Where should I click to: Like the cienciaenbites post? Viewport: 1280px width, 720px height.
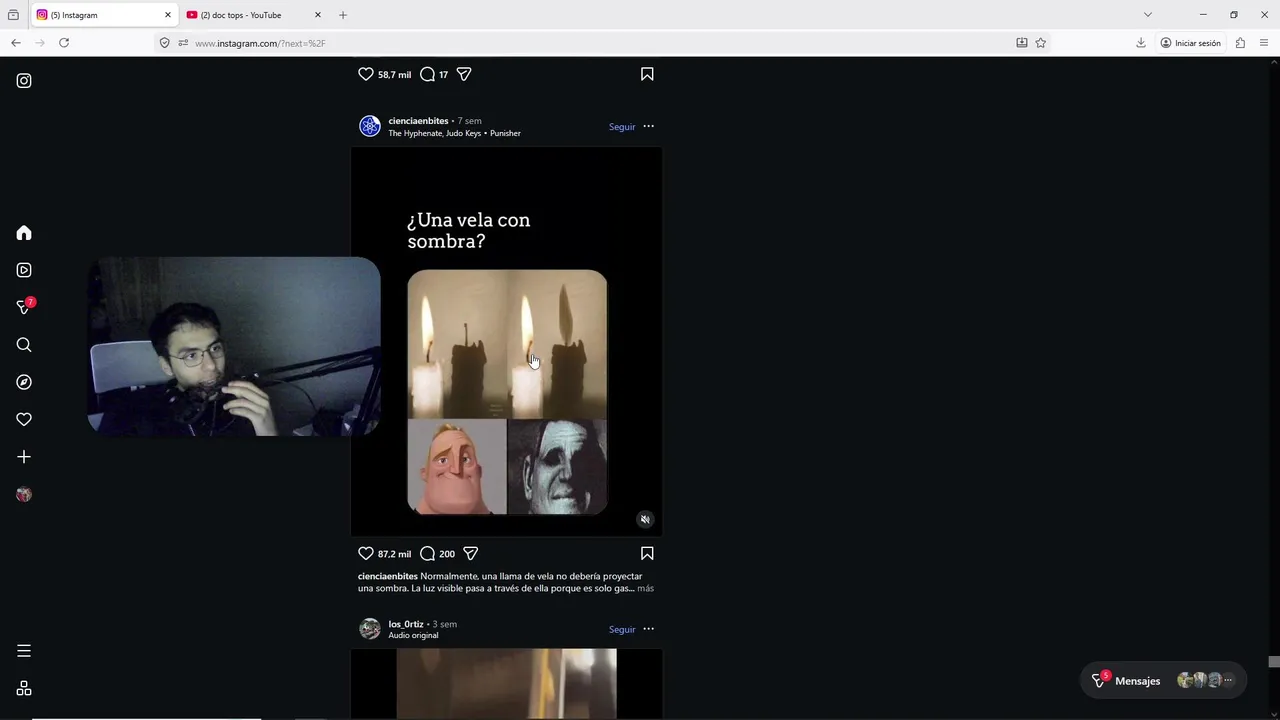pyautogui.click(x=366, y=553)
